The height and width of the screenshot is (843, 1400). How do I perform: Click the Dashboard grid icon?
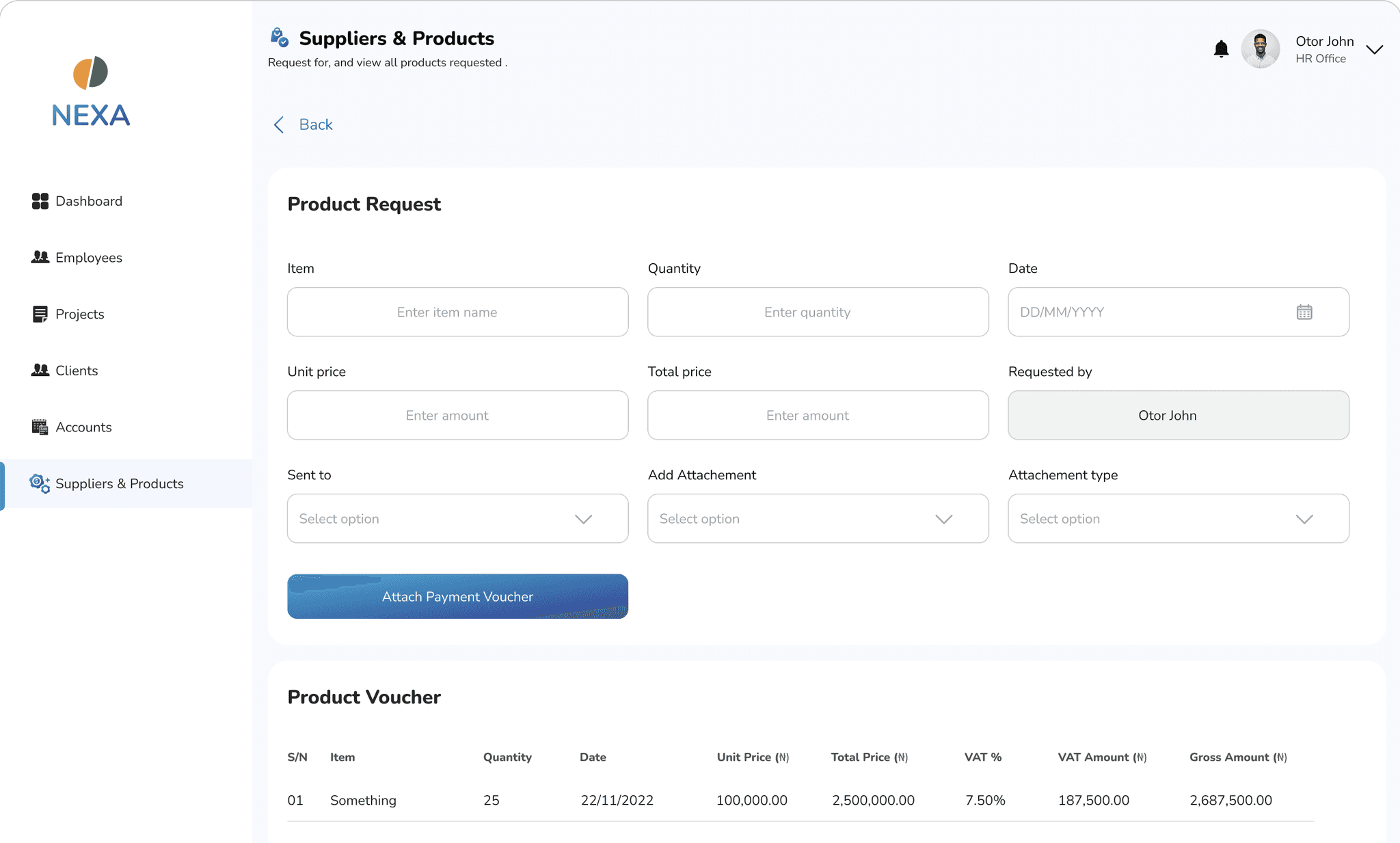click(40, 201)
